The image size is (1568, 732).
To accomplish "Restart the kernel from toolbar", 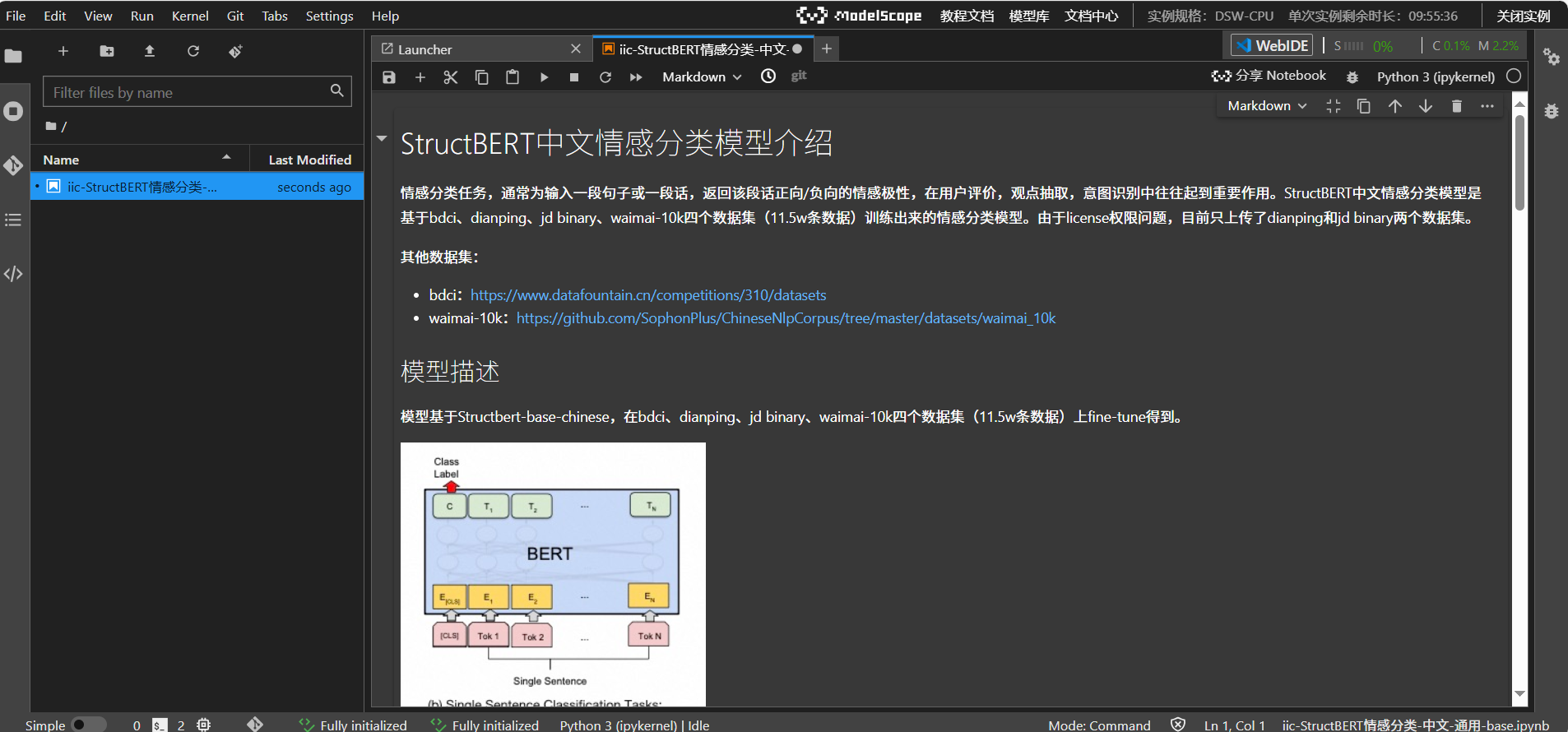I will pos(605,76).
